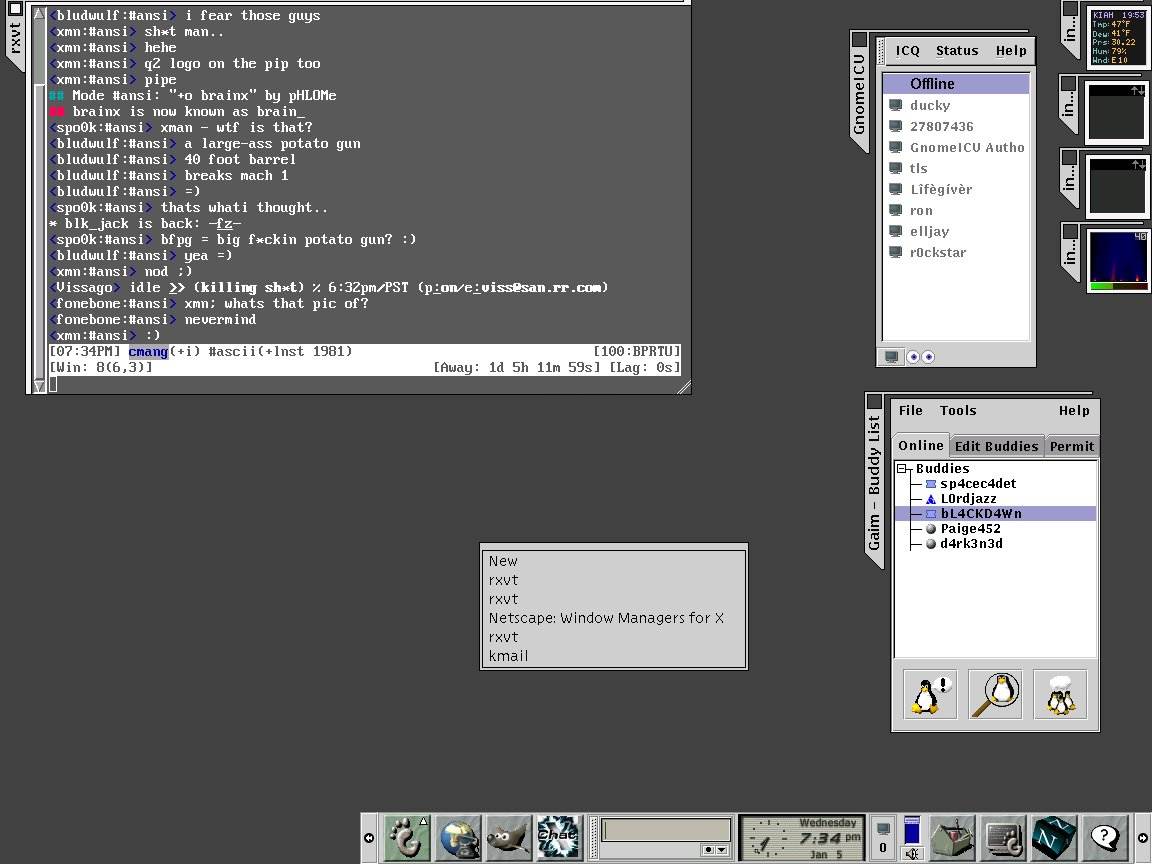Click Gaim chat penguins group icon

click(1059, 694)
